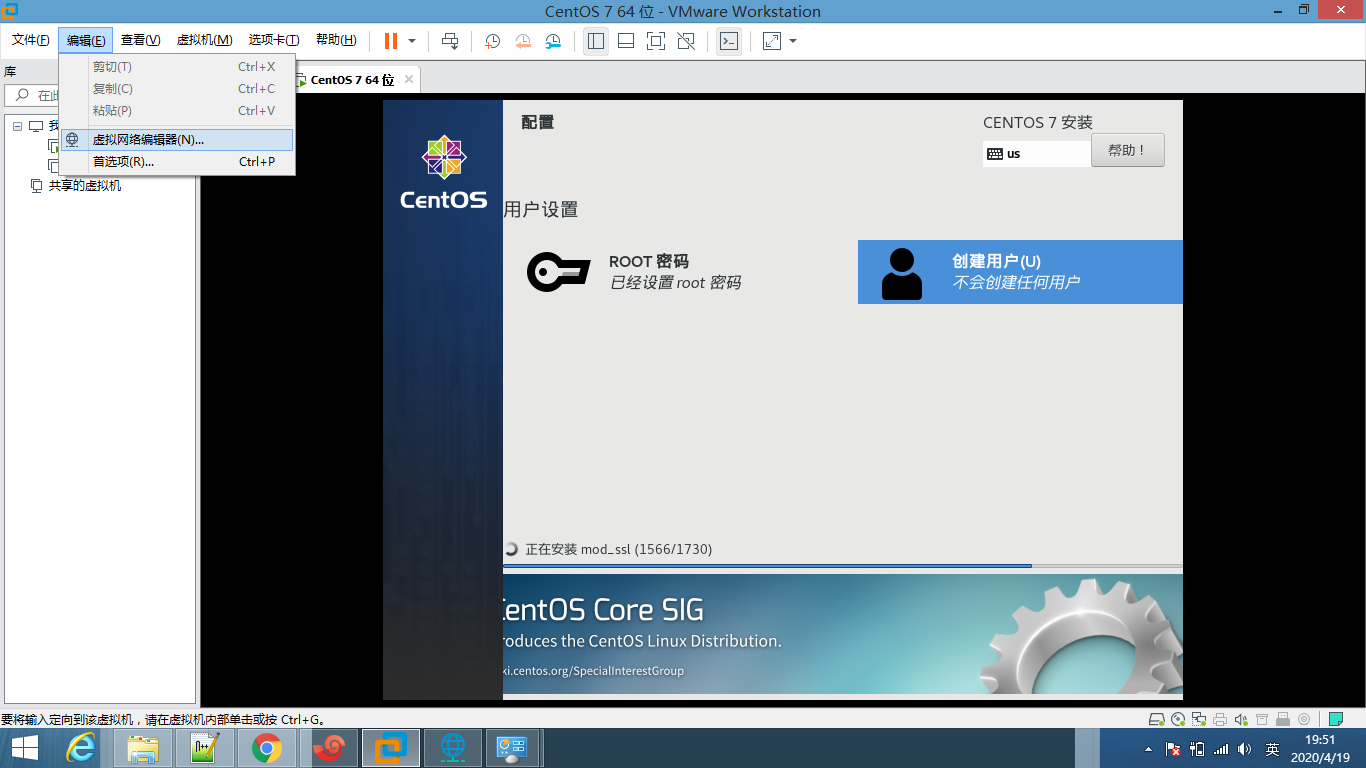This screenshot has width=1366, height=768.
Task: Enter full screen mode via toolbar icon
Action: tap(656, 41)
